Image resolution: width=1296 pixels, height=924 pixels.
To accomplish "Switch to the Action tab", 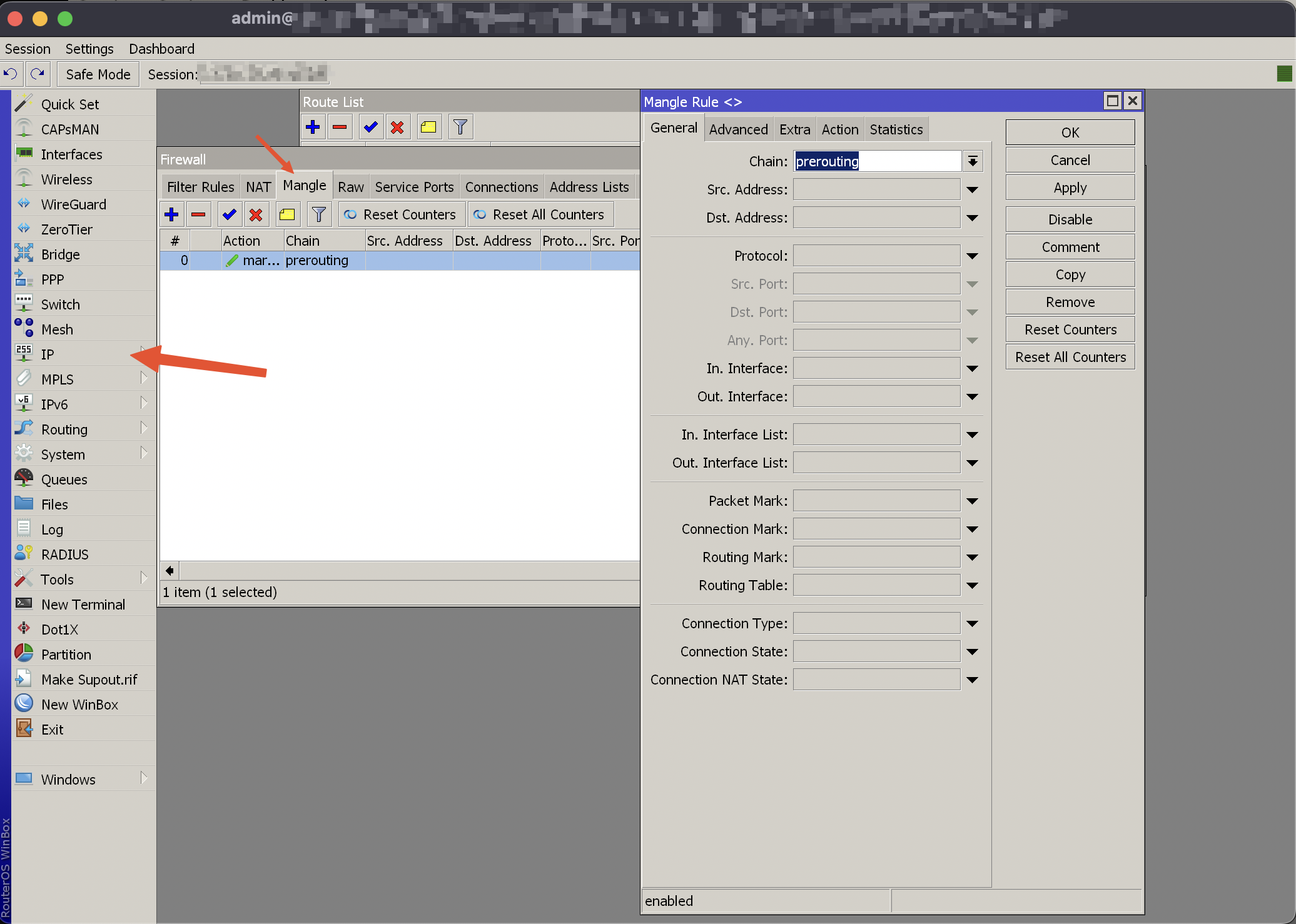I will pos(839,129).
